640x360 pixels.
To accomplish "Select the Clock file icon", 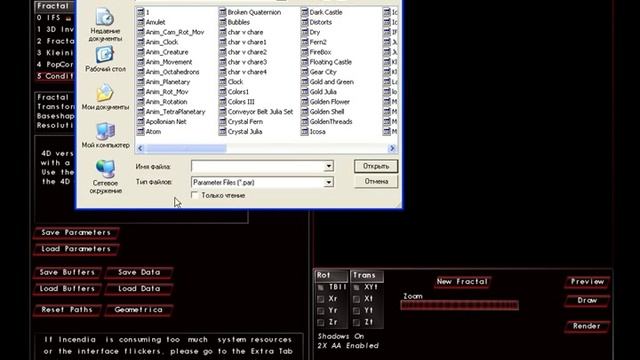I will pos(223,82).
